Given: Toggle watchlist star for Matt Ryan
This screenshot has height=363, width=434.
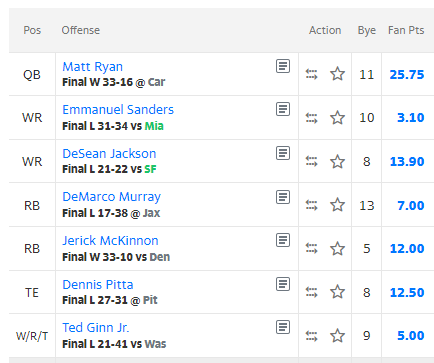Looking at the screenshot, I should (337, 74).
